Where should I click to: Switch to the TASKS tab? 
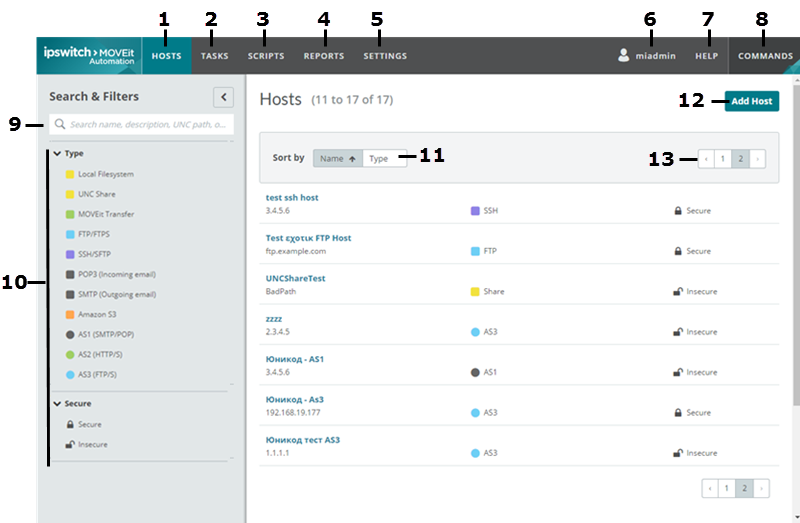214,56
